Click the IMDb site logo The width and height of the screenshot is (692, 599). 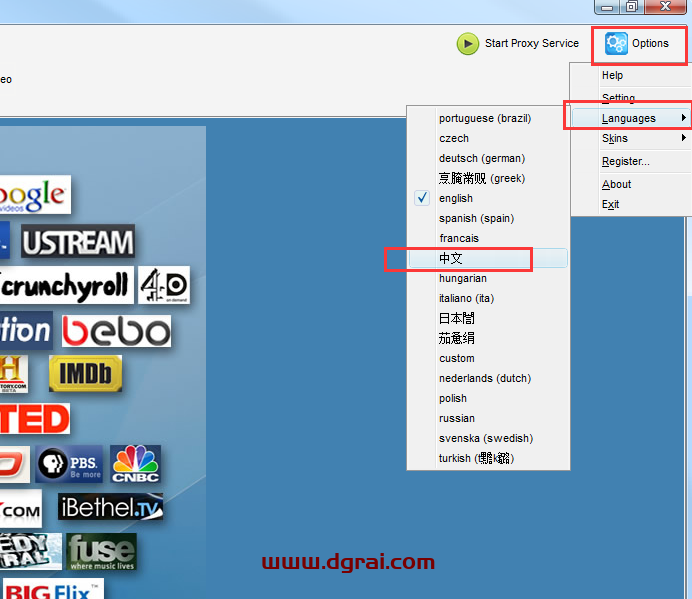pyautogui.click(x=85, y=374)
